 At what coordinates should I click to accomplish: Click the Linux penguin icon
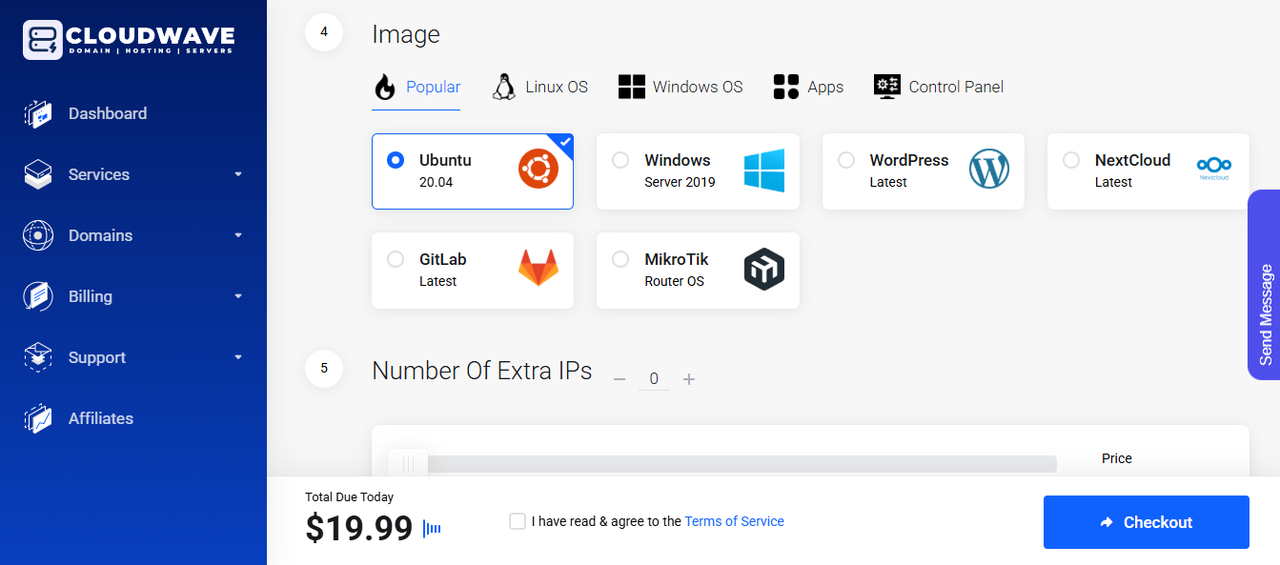click(x=504, y=87)
